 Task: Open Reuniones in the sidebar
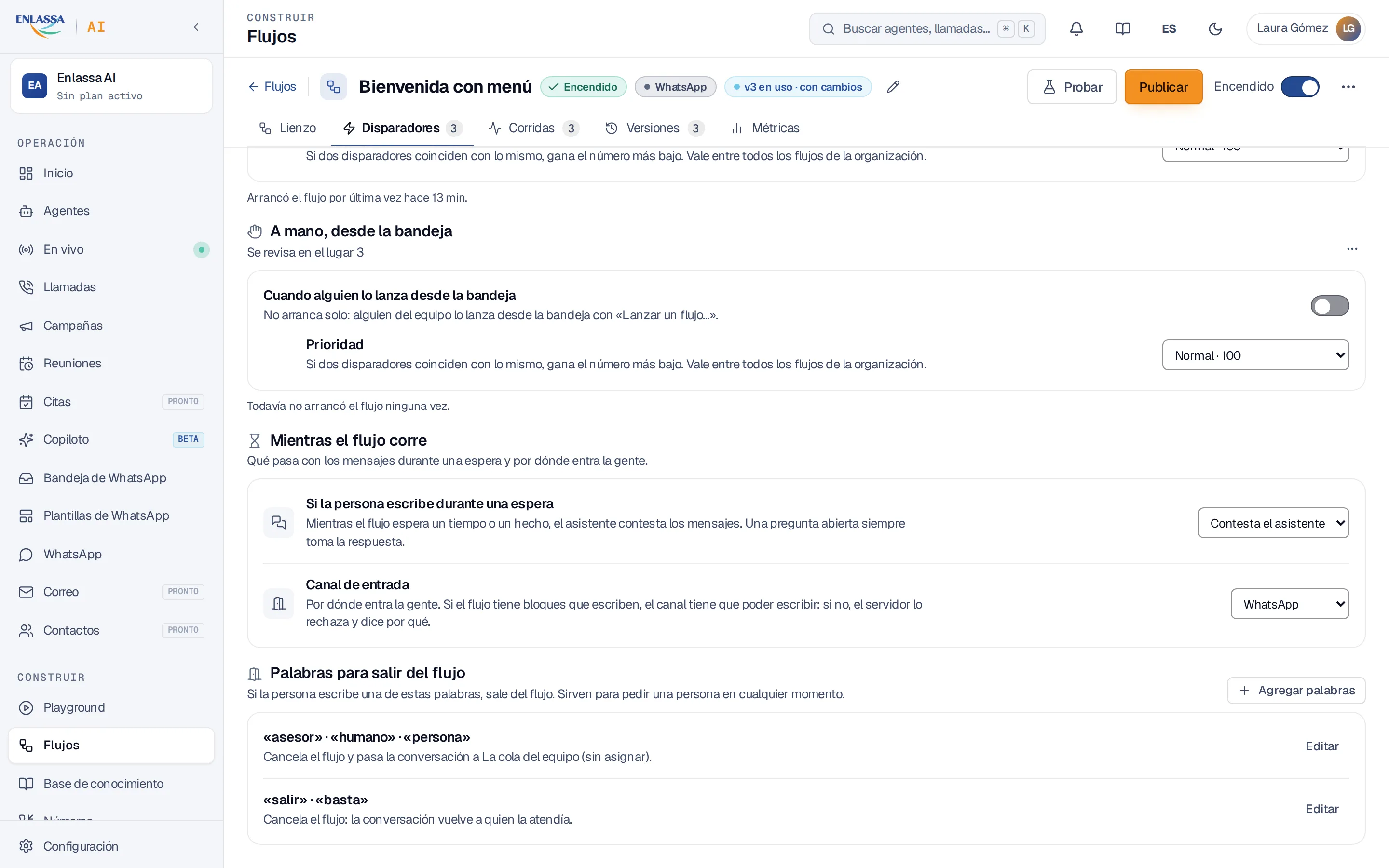111,364
